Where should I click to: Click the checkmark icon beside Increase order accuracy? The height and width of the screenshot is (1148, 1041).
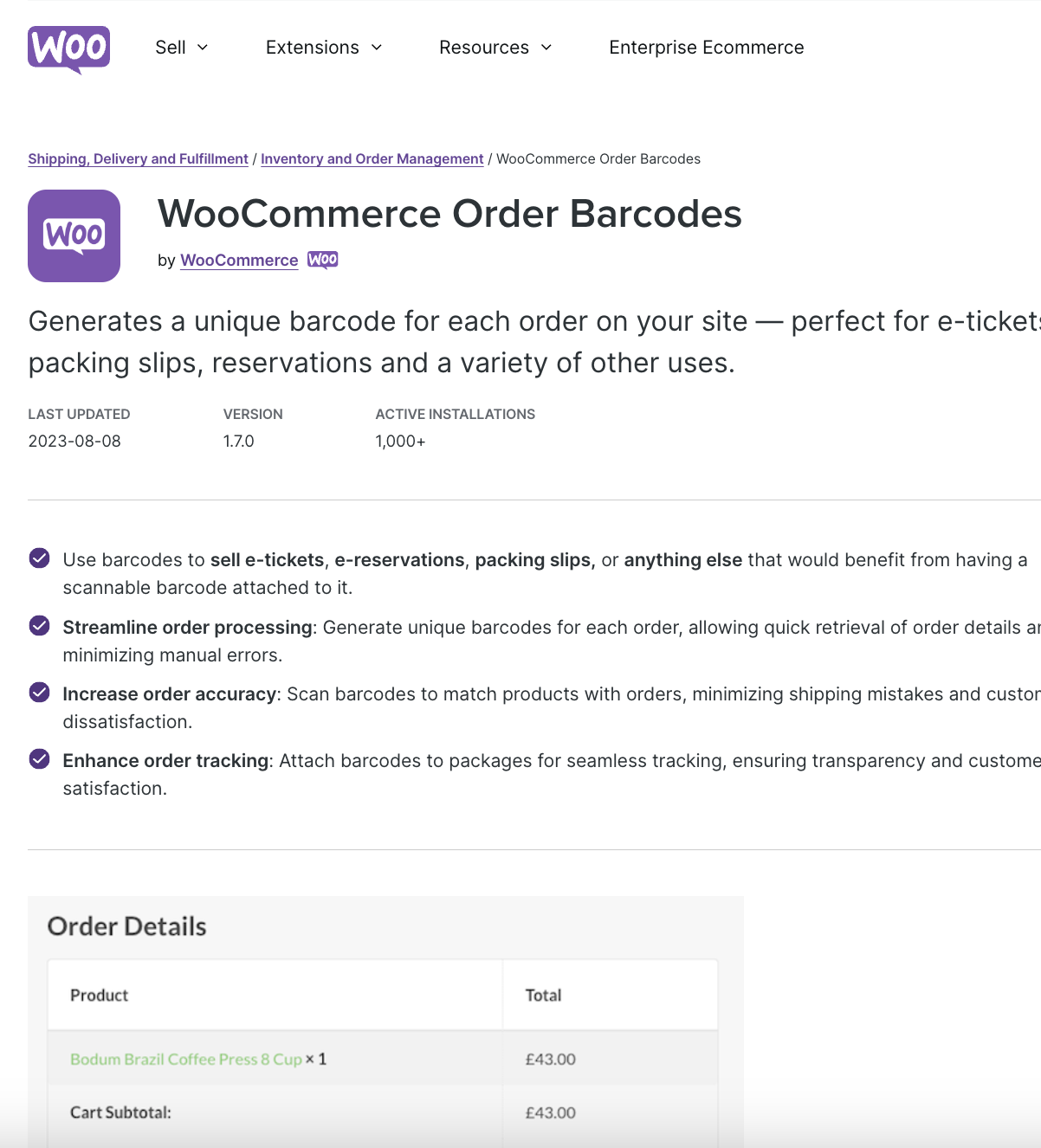[x=39, y=692]
